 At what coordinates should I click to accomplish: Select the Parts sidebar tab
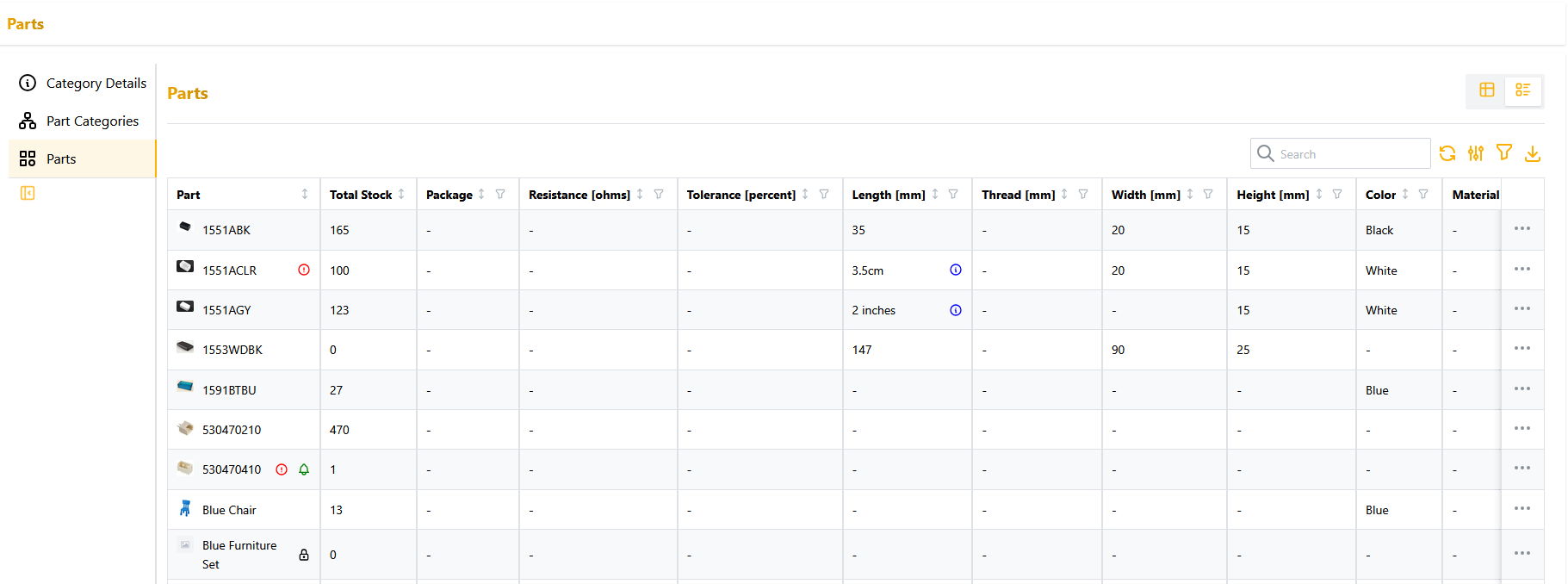(83, 158)
